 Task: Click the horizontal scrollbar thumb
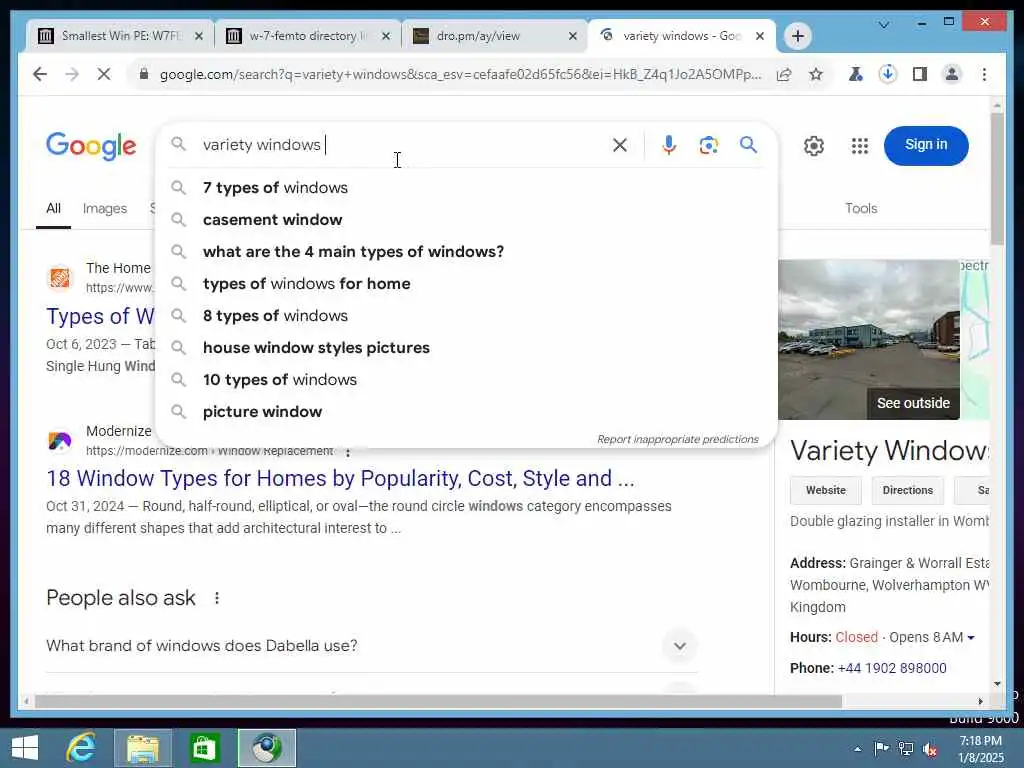[x=438, y=701]
